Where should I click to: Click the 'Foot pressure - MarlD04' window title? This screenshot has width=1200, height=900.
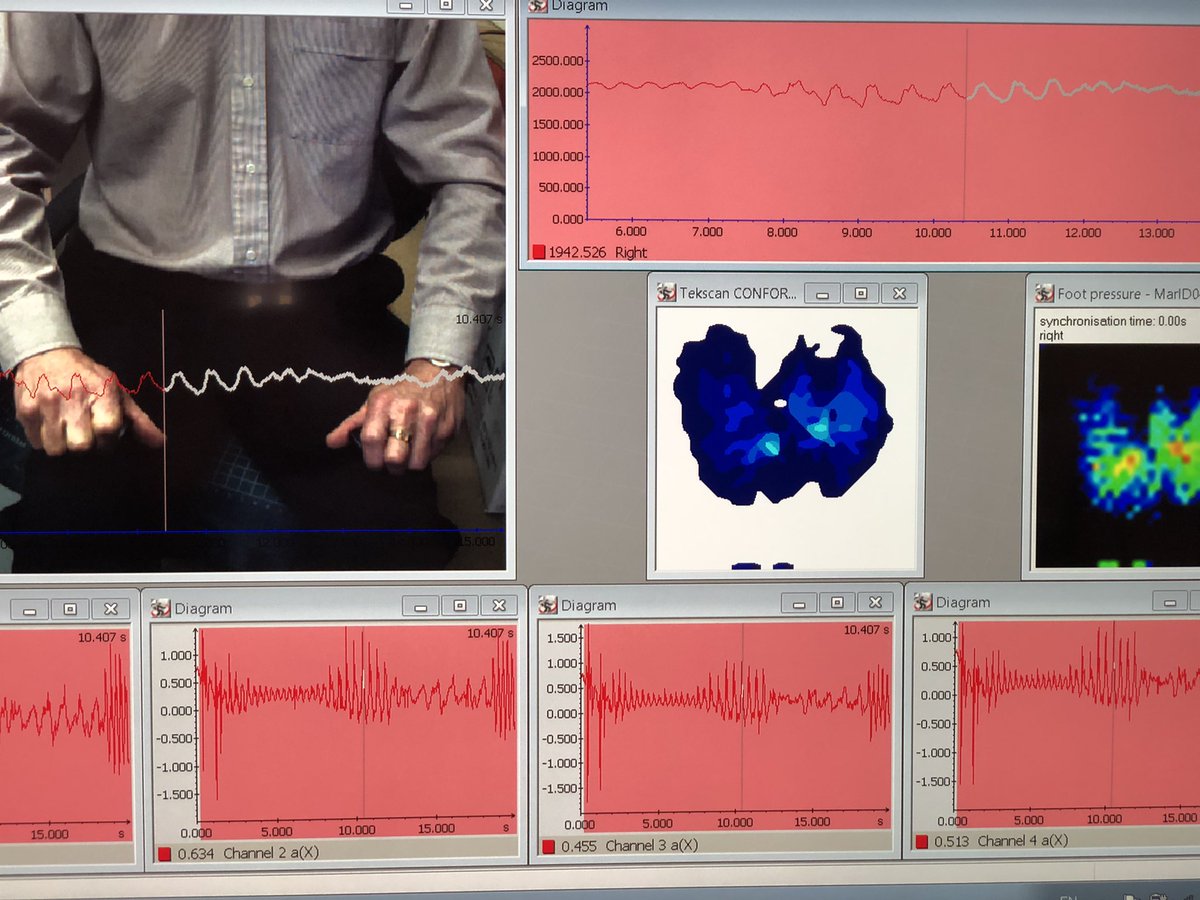click(x=1128, y=294)
